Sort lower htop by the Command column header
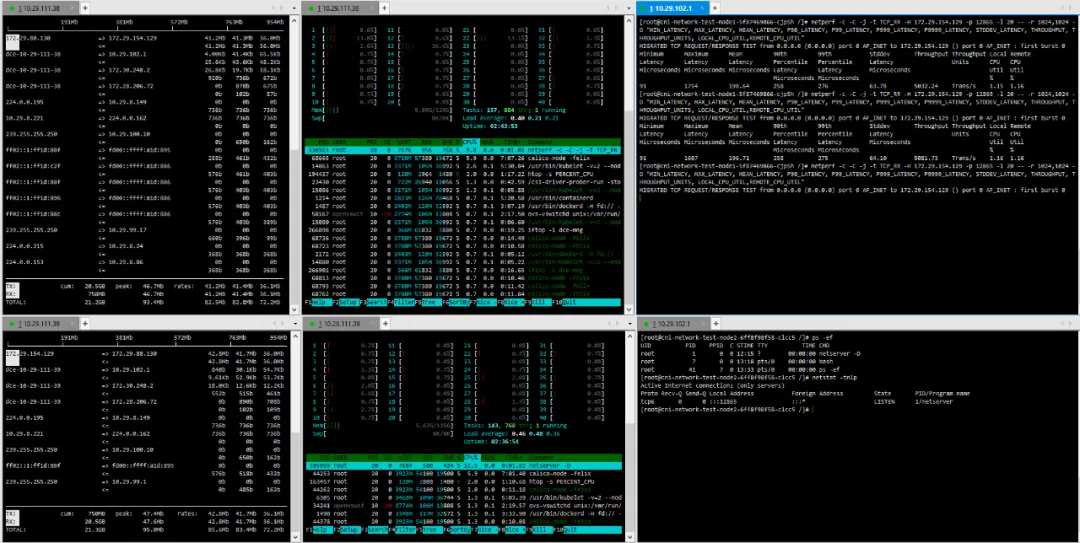The image size is (1080, 543). [x=541, y=458]
